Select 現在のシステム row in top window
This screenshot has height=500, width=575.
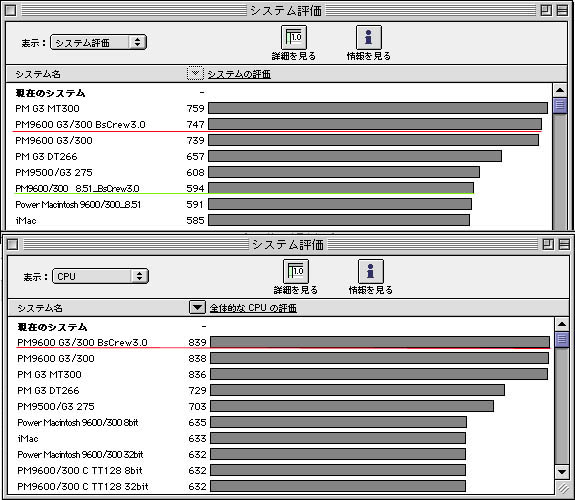[279, 93]
